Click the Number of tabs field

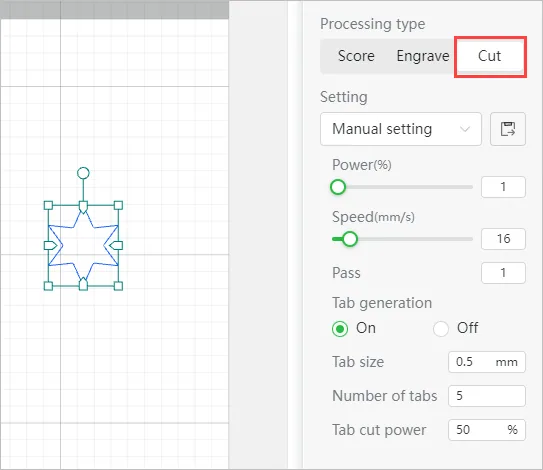coord(487,396)
